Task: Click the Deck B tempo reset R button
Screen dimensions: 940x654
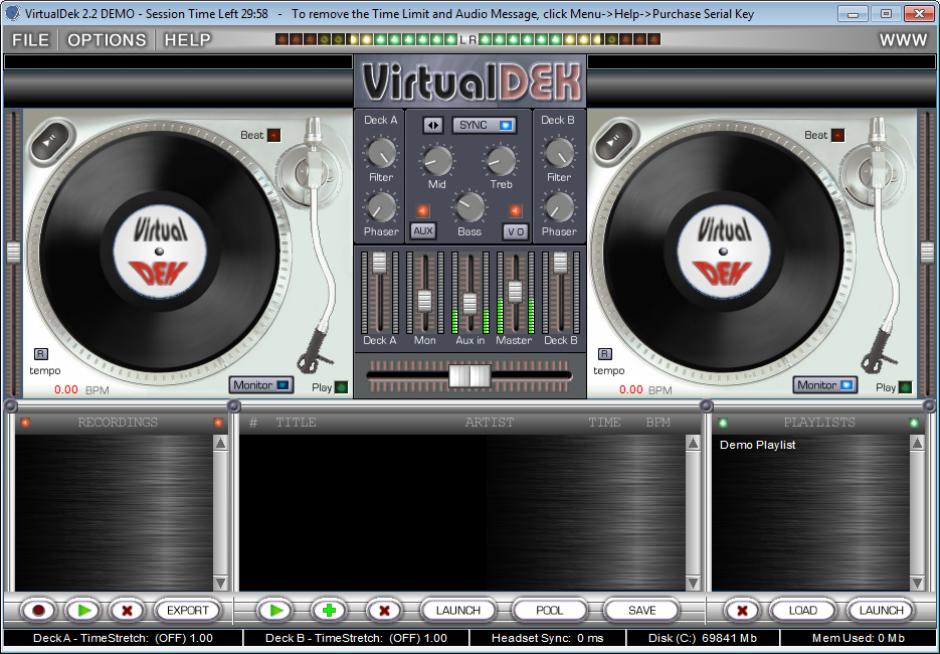Action: point(605,354)
